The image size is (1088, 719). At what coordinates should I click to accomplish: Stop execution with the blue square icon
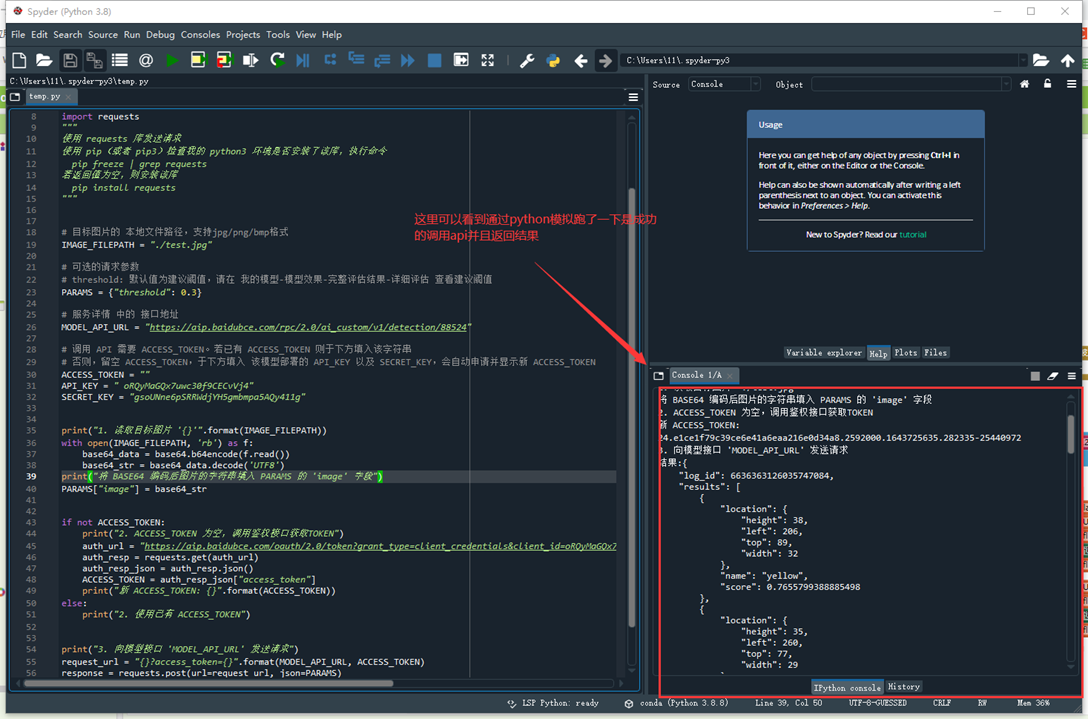(x=435, y=60)
